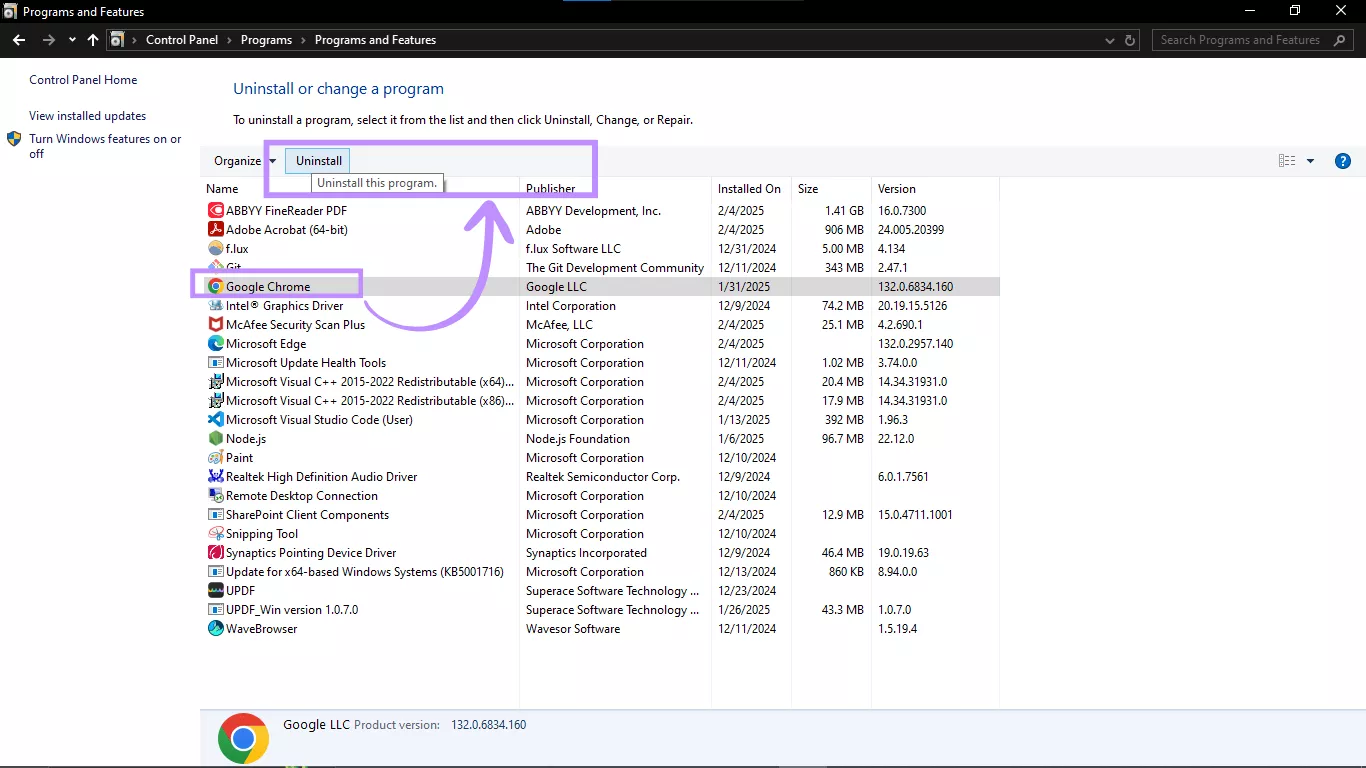Click the Node.js icon
Viewport: 1366px width, 768px height.
(215, 439)
